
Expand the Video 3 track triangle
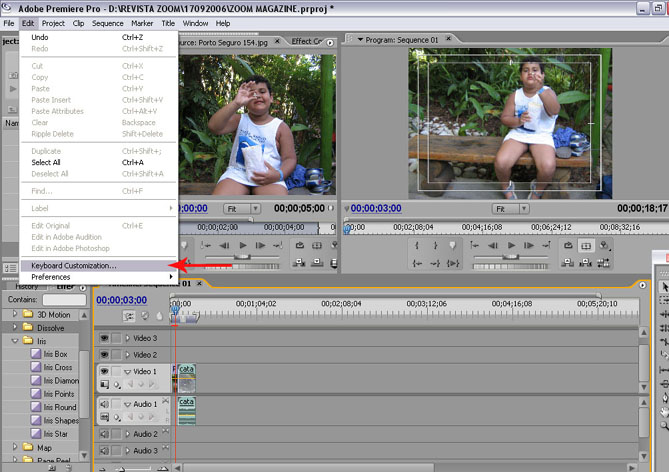coord(127,338)
